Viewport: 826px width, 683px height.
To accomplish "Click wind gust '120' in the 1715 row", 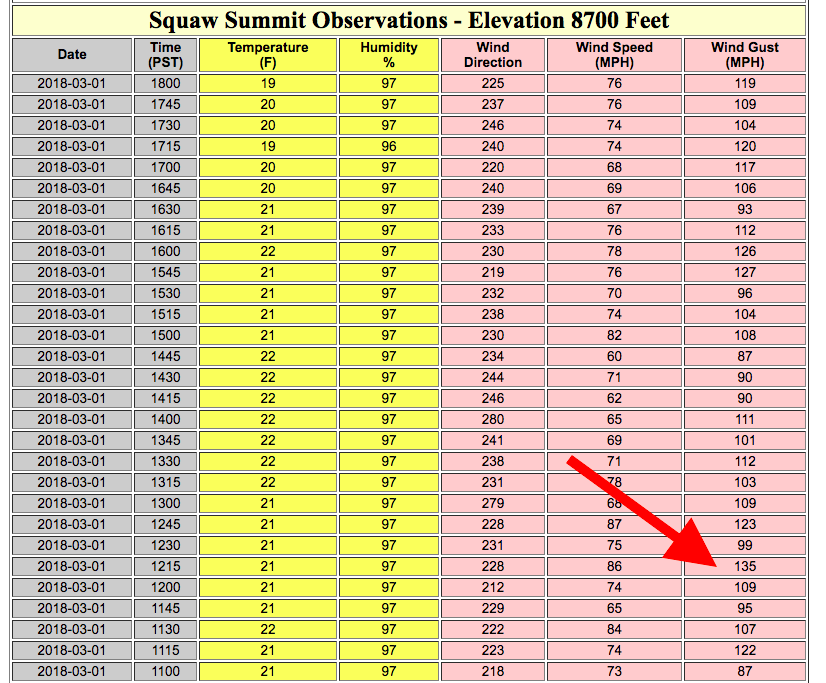I will 745,147.
